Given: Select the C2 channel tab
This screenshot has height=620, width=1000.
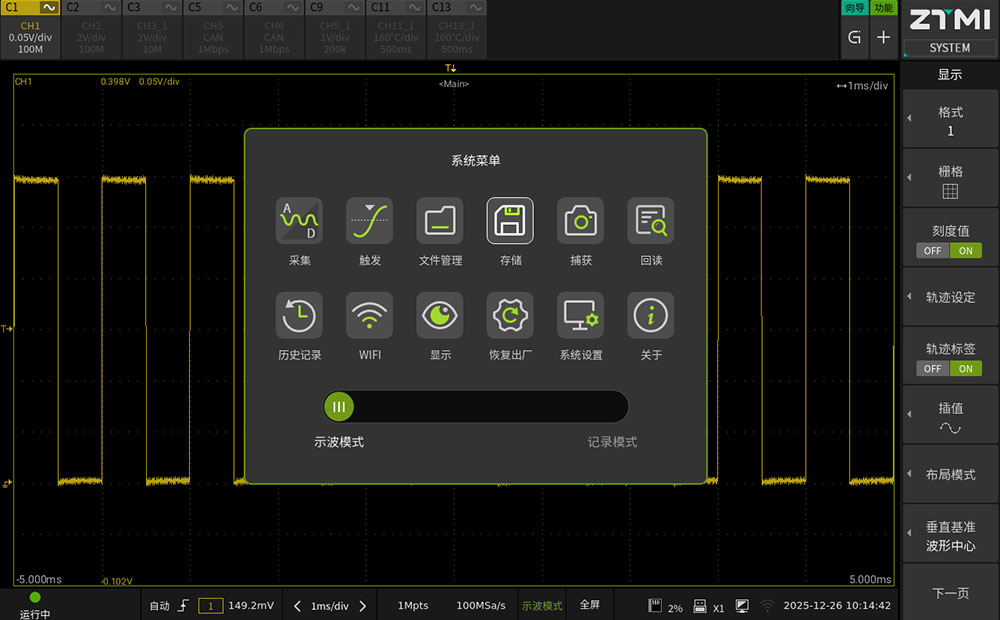Looking at the screenshot, I should click(90, 29).
